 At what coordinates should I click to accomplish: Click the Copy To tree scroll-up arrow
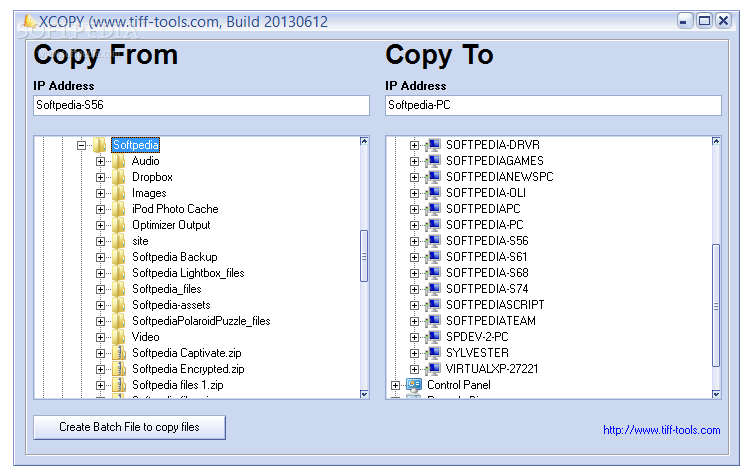(x=716, y=141)
